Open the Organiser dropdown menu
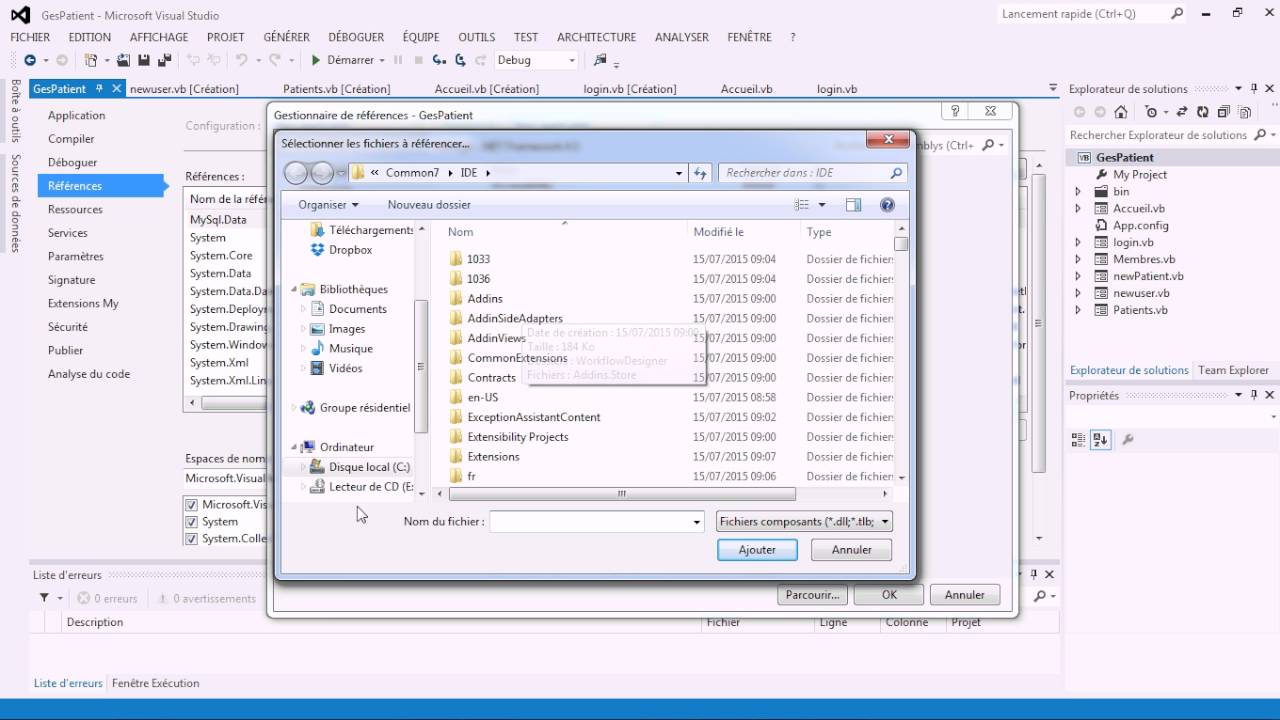 (328, 205)
